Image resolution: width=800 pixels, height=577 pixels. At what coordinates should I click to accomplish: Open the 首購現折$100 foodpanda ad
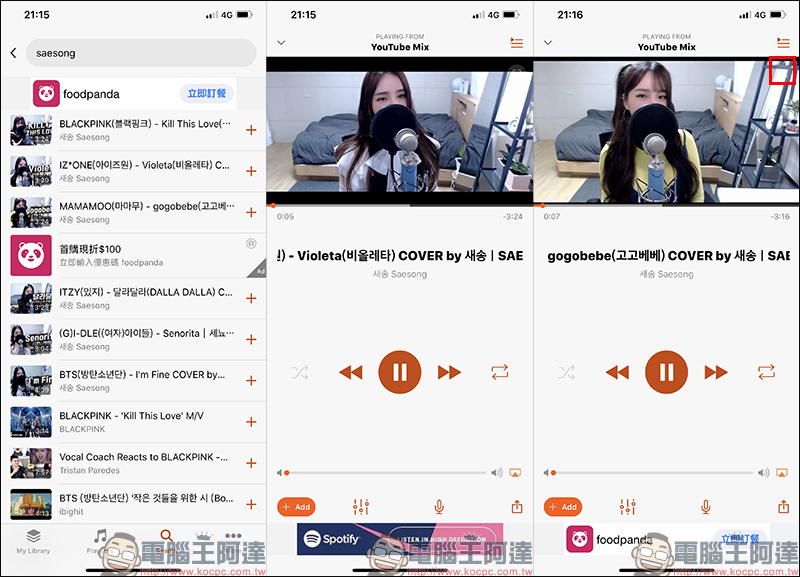coord(138,256)
